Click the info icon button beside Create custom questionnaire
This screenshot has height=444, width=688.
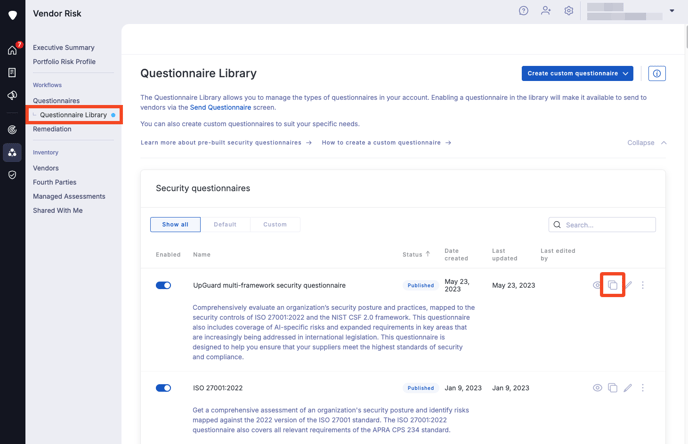click(x=657, y=73)
